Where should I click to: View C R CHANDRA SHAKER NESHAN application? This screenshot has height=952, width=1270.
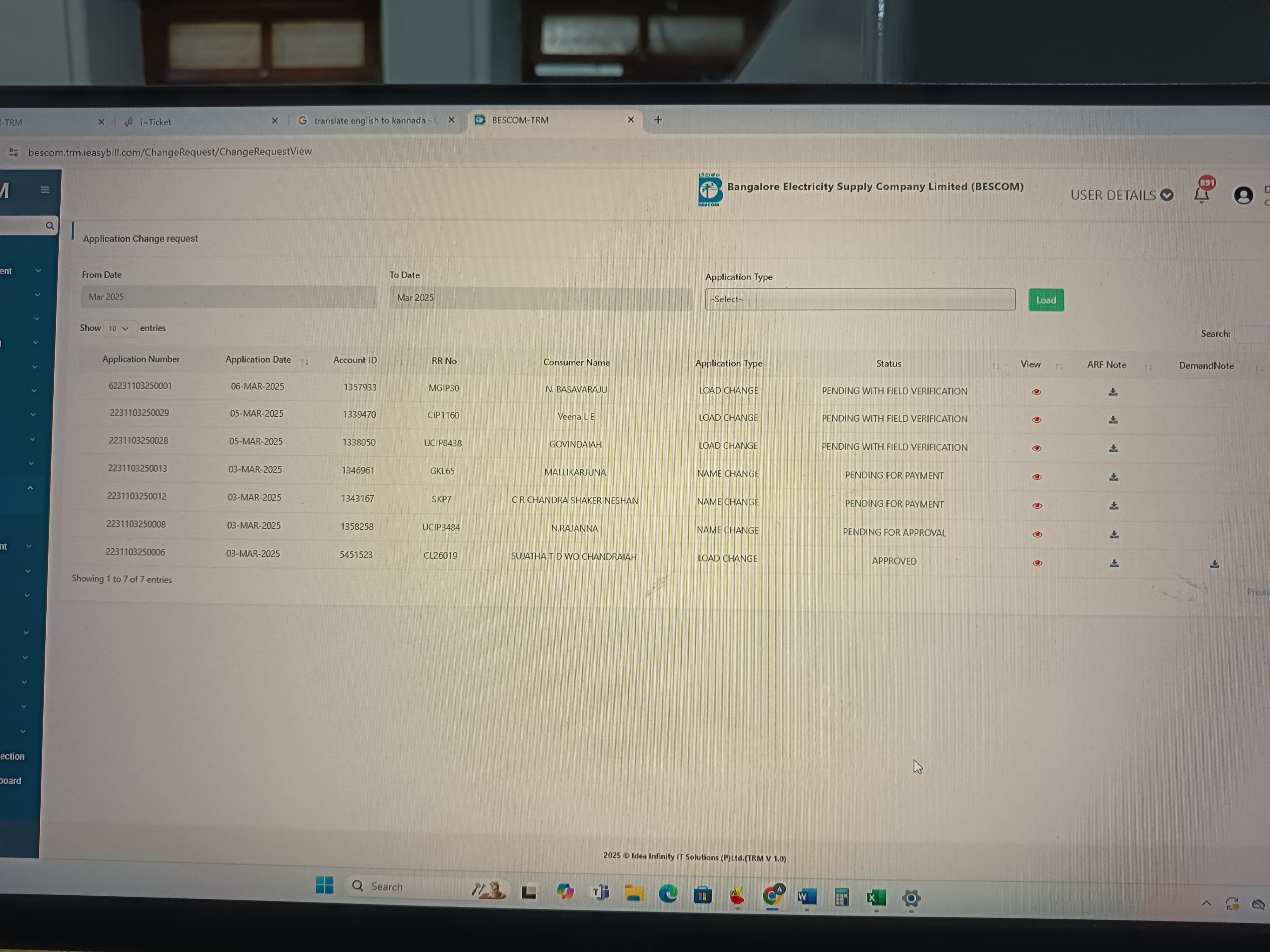point(1037,506)
